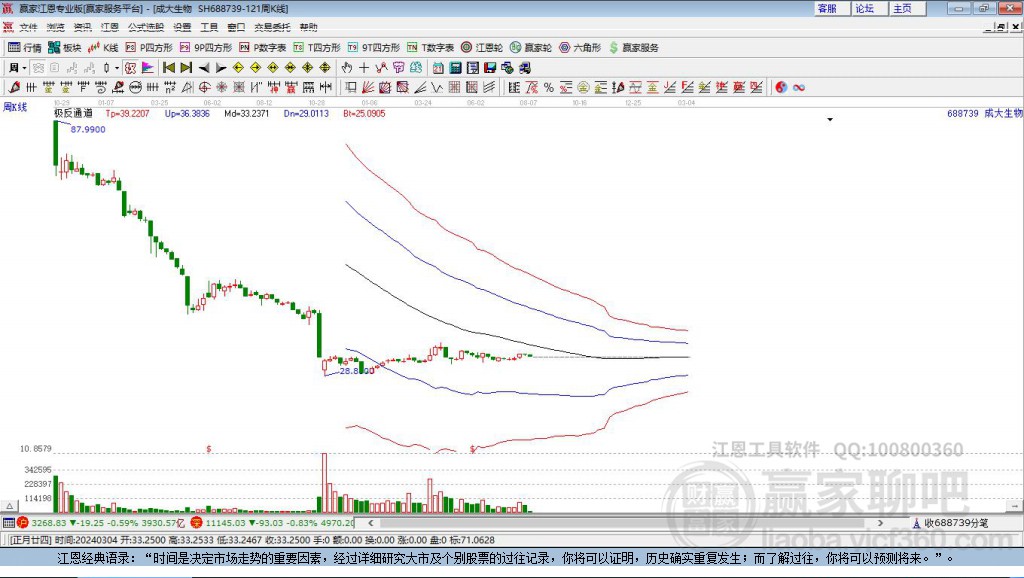Click the zigzag wave line tool

(x=437, y=87)
